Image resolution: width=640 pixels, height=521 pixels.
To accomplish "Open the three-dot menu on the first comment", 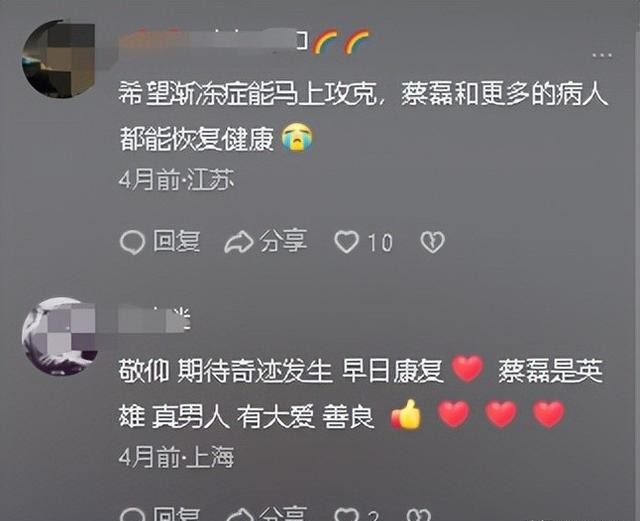I will point(602,54).
